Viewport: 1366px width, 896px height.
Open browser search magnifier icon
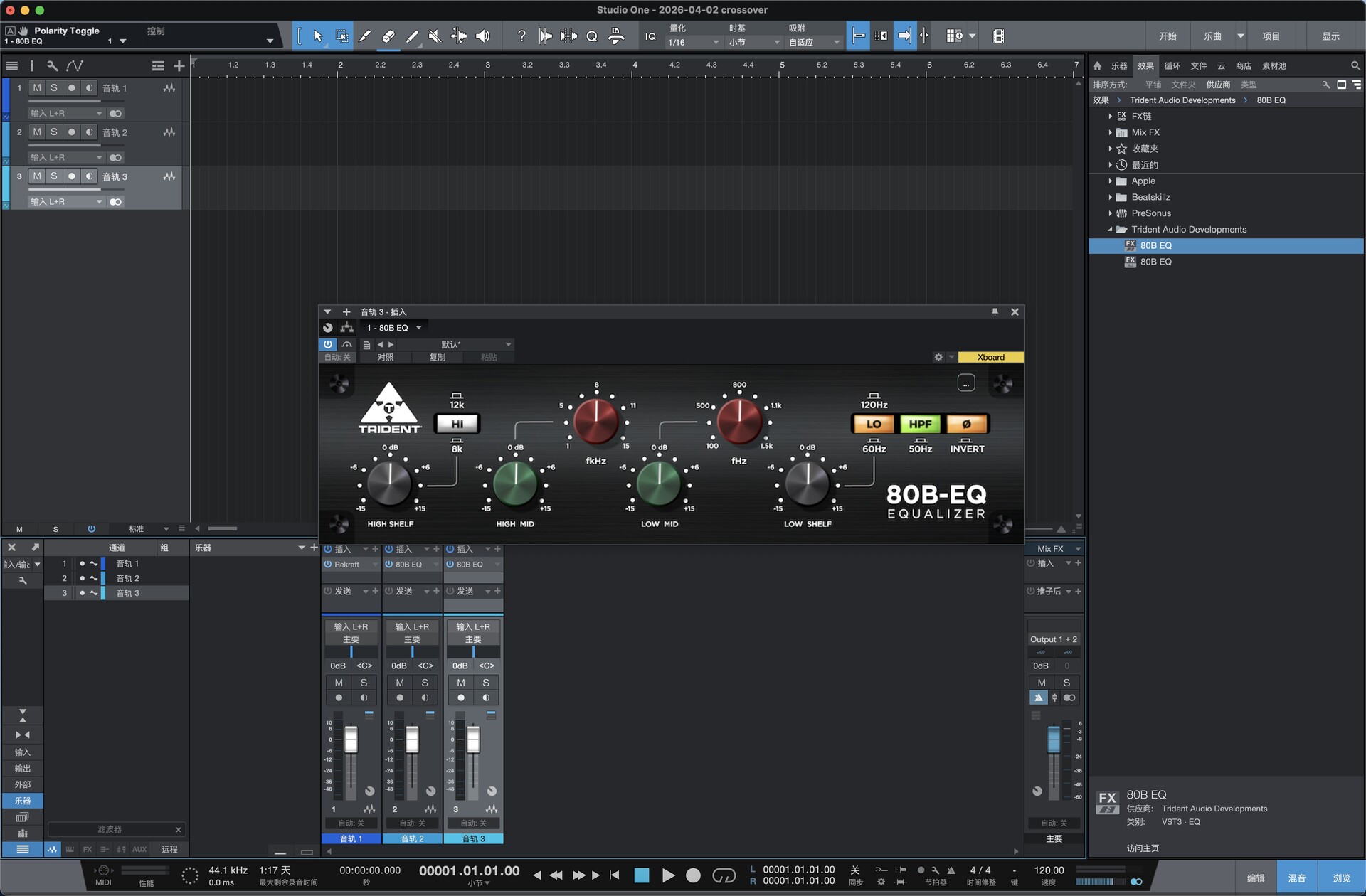[x=1355, y=65]
